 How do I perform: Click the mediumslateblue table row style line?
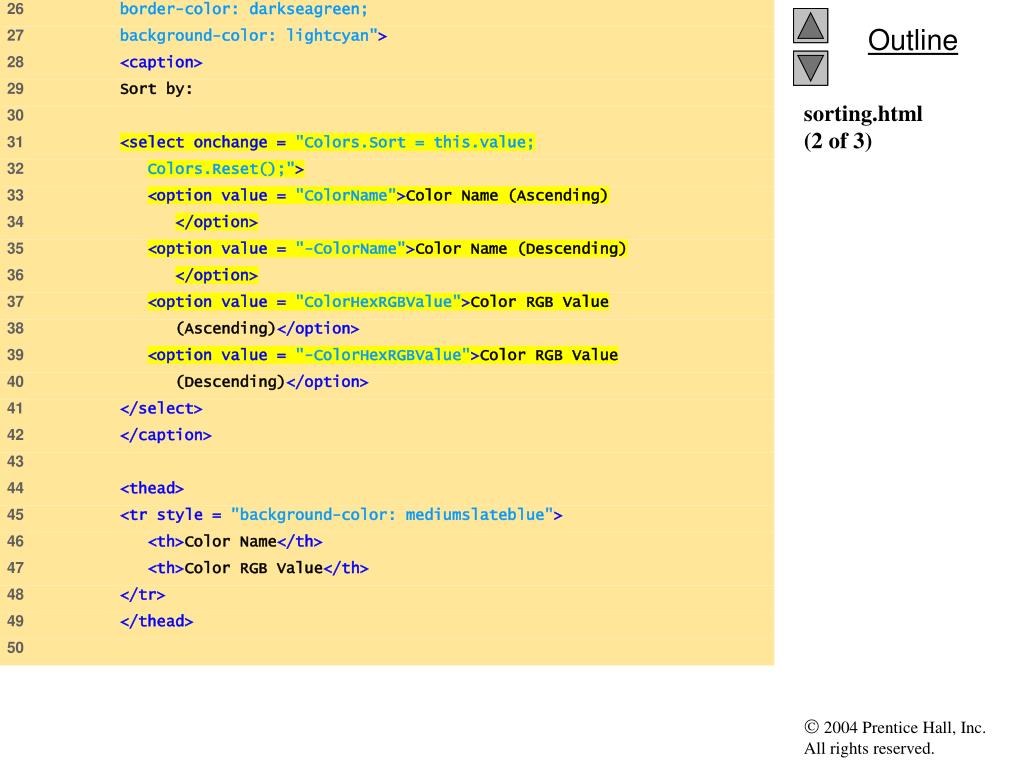click(341, 515)
